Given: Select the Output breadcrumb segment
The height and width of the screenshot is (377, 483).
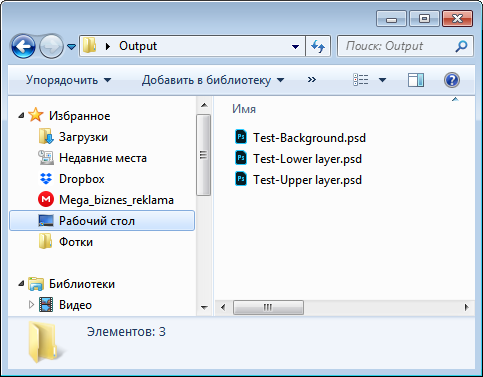Looking at the screenshot, I should click(x=138, y=46).
